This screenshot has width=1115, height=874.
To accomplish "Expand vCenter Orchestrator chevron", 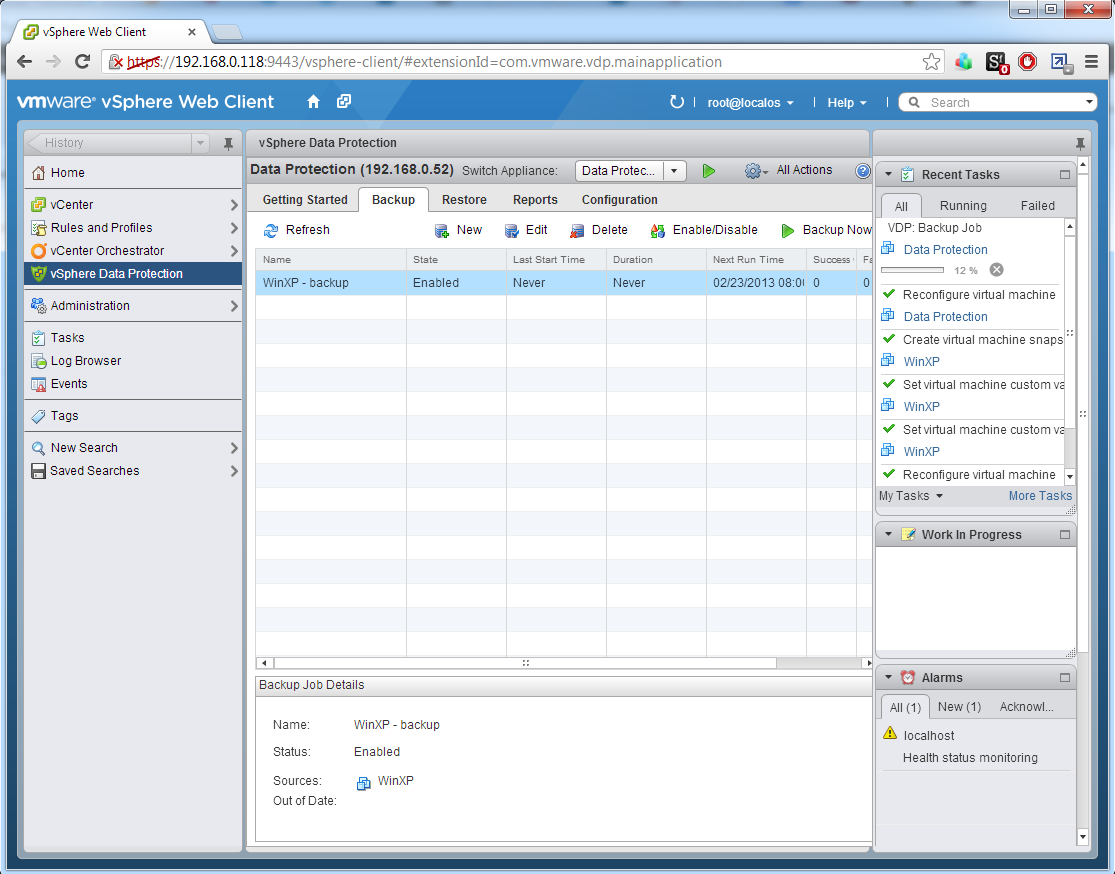I will click(x=234, y=250).
